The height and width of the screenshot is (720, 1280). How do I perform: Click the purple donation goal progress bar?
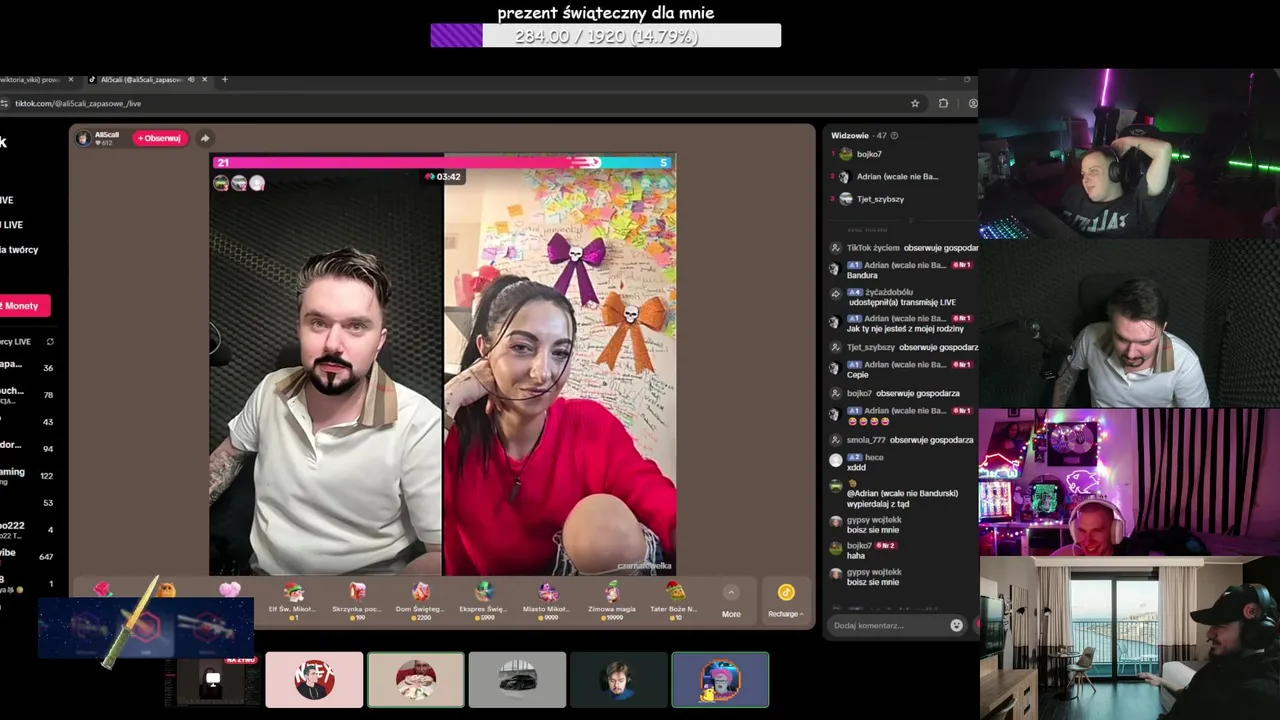(606, 36)
